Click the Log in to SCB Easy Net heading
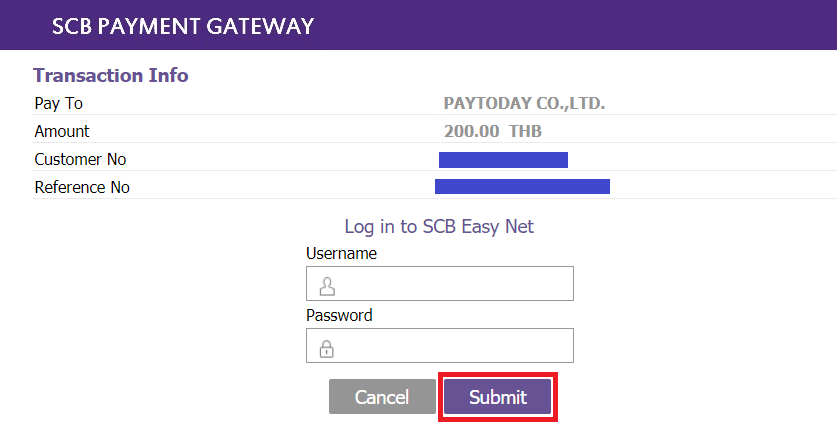This screenshot has height=434, width=837. (x=439, y=226)
